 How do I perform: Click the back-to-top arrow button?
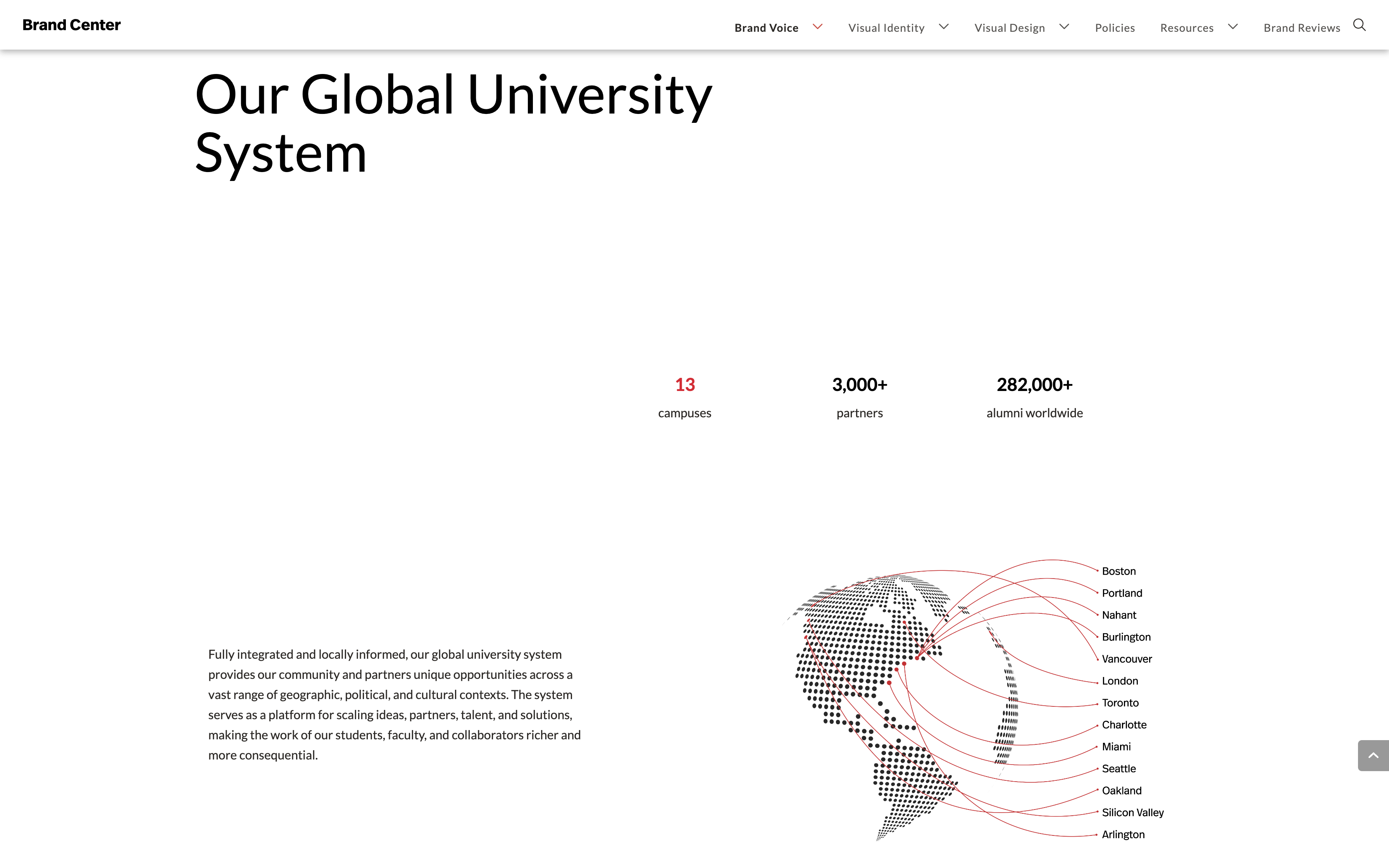(x=1373, y=756)
